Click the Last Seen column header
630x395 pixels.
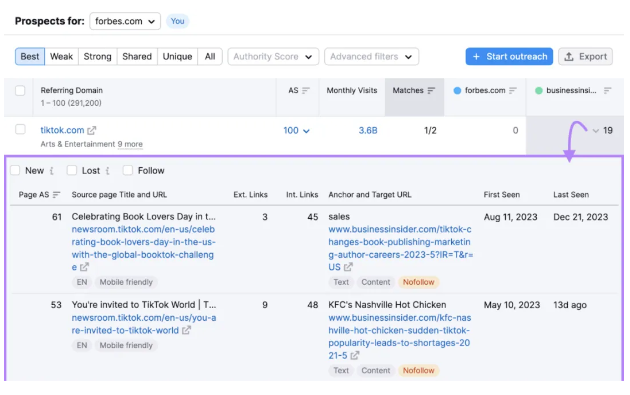(x=571, y=194)
